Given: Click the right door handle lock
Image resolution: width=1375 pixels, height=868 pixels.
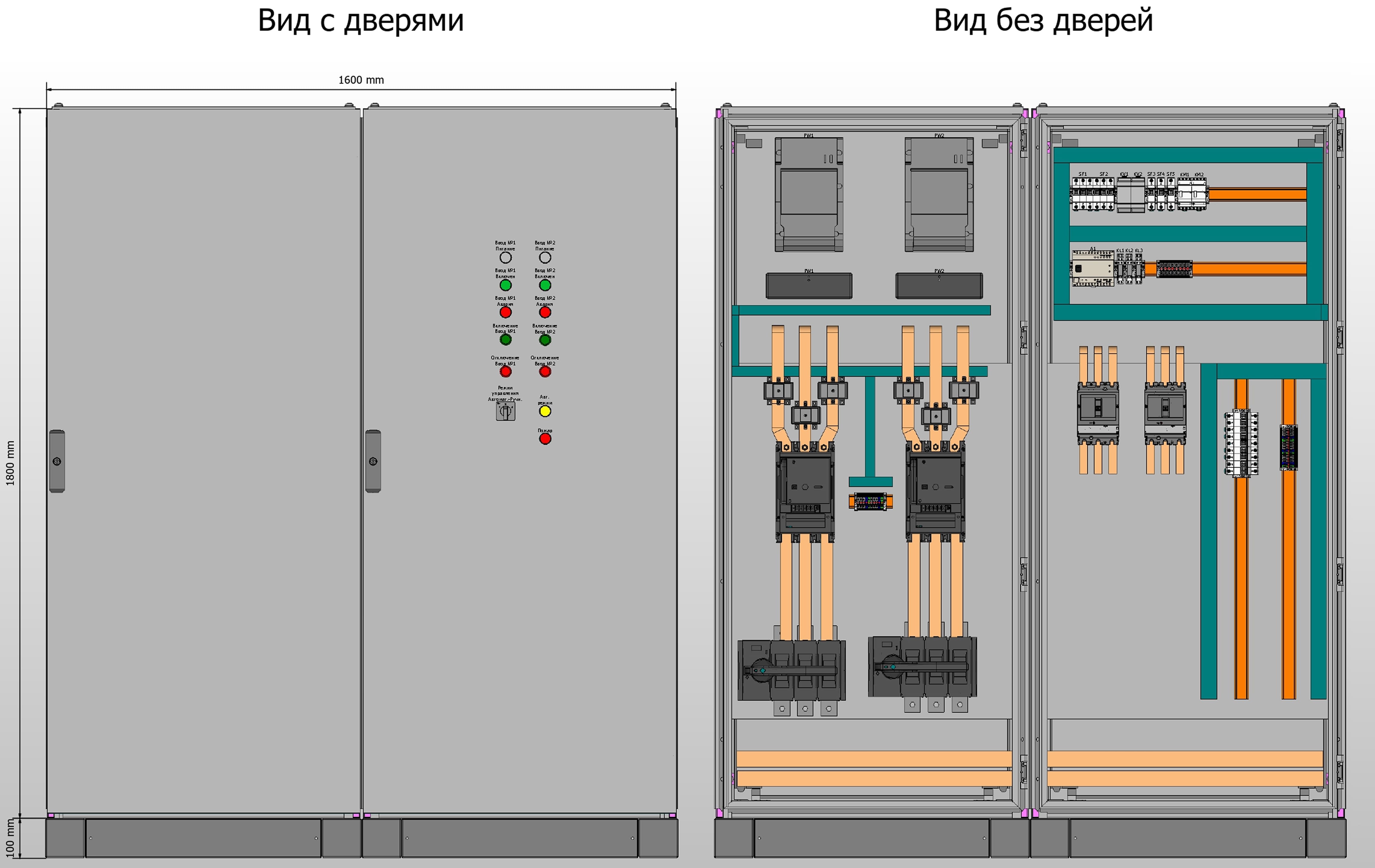Looking at the screenshot, I should pos(373,461).
